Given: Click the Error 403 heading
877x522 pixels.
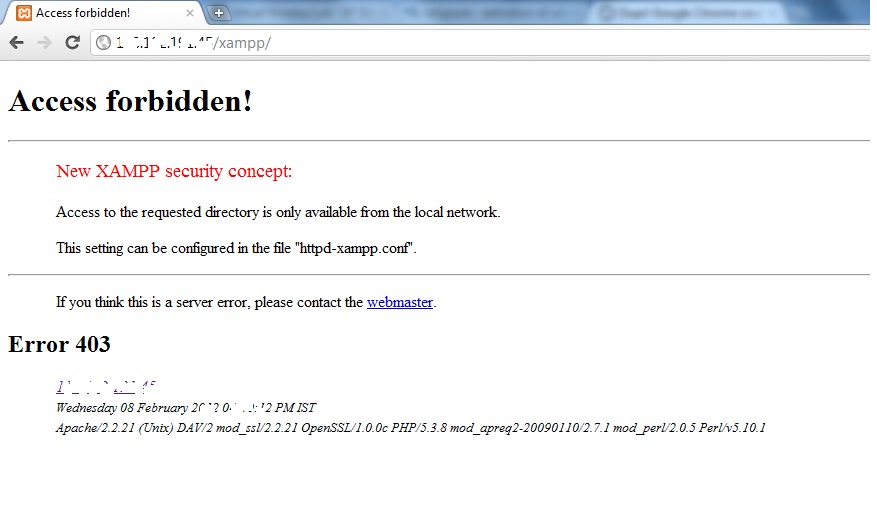Looking at the screenshot, I should 59,344.
